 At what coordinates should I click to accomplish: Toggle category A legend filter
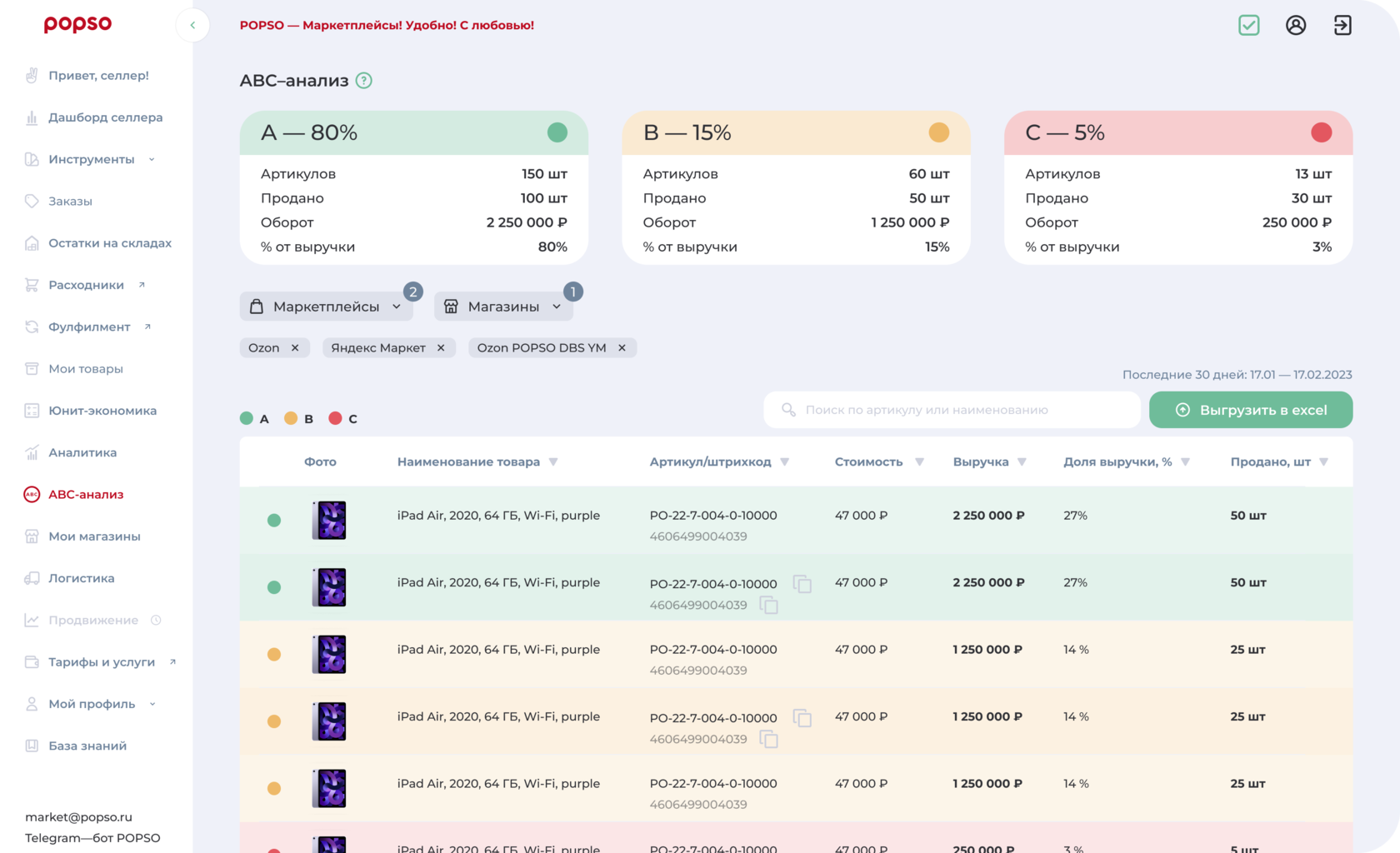pyautogui.click(x=254, y=418)
